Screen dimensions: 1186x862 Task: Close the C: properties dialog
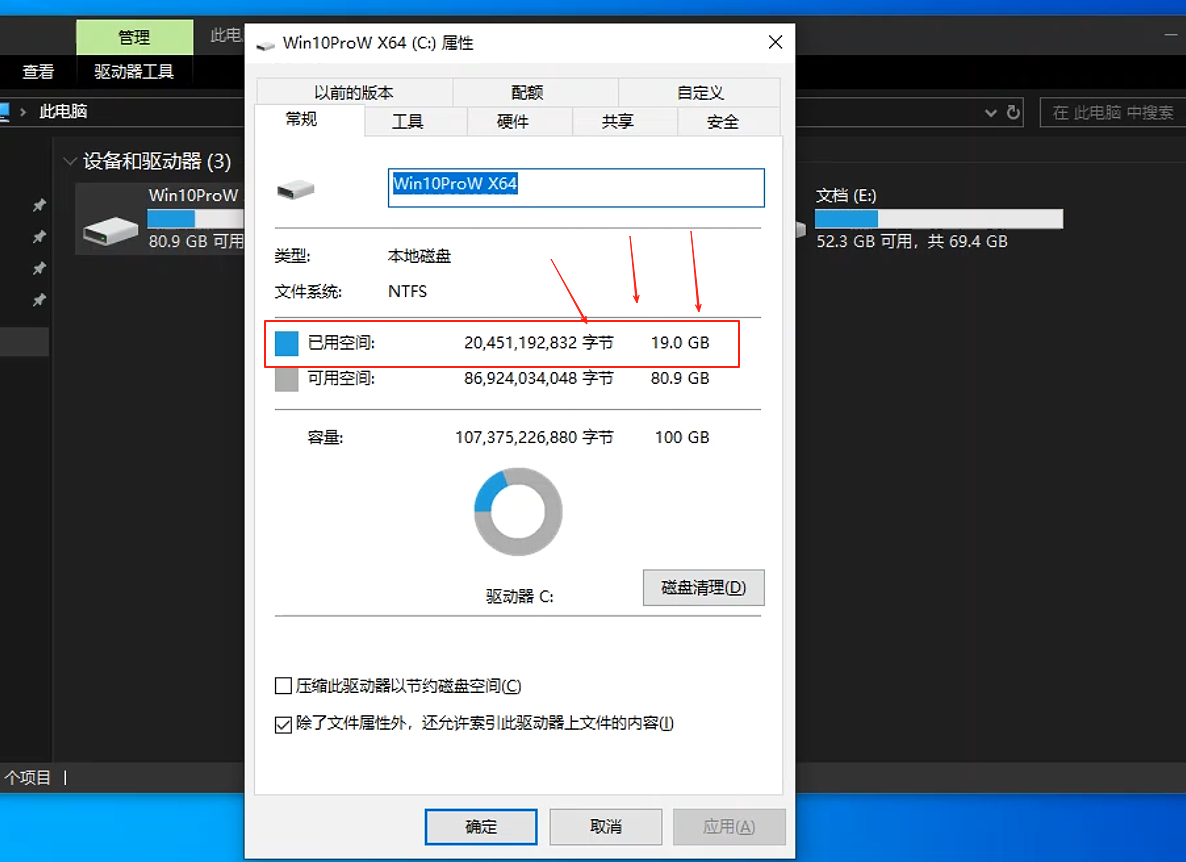click(775, 42)
